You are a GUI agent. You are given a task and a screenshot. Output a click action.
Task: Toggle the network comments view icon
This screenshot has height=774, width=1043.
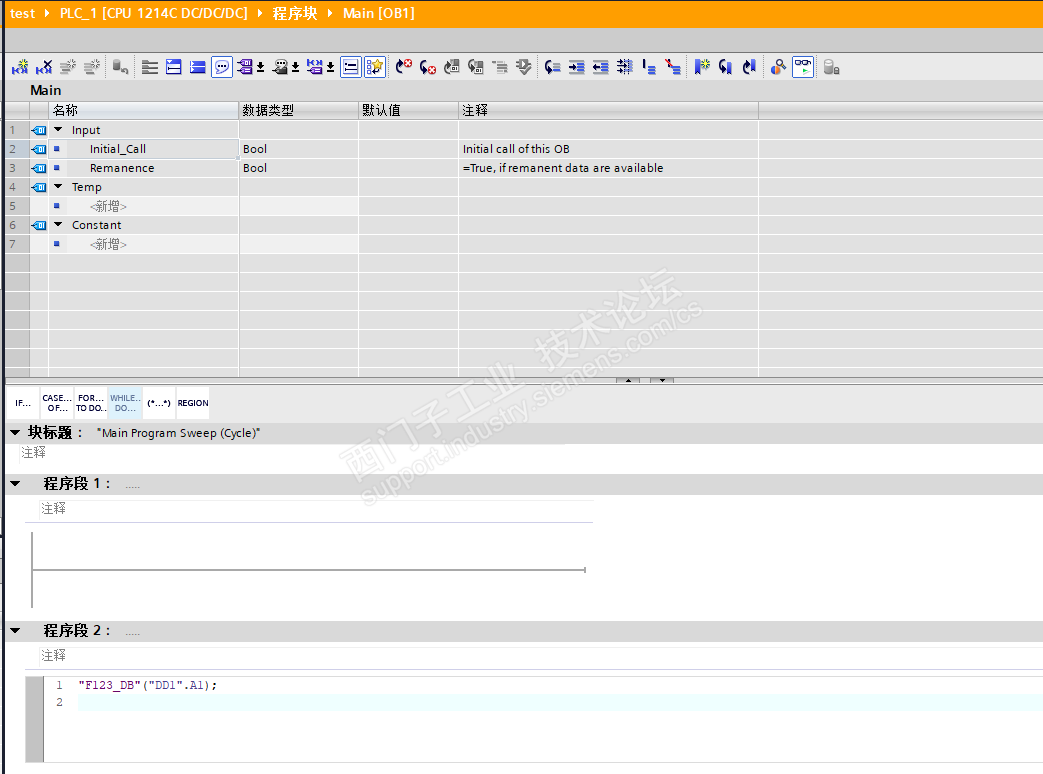(x=351, y=67)
